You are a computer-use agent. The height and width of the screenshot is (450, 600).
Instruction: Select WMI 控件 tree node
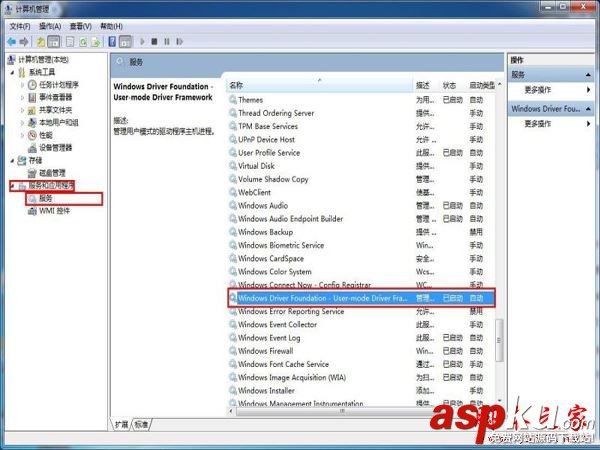pos(54,211)
